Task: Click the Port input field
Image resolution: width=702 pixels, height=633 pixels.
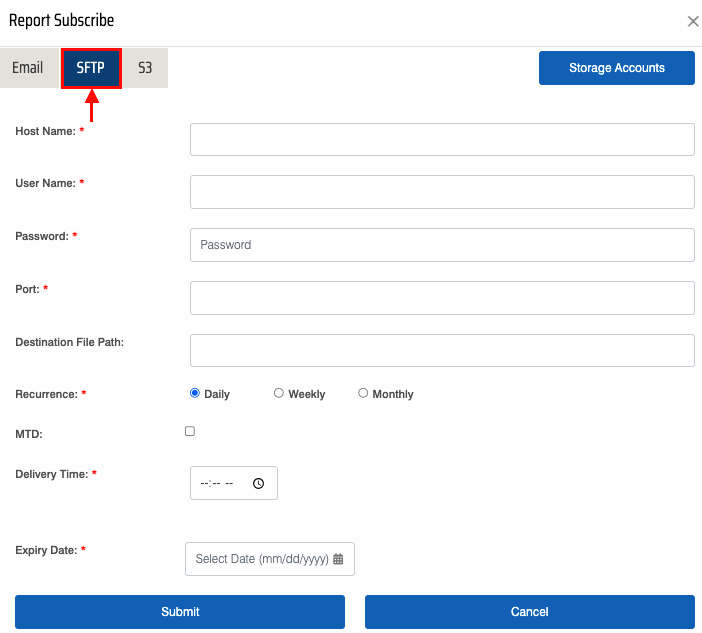Action: 442,298
